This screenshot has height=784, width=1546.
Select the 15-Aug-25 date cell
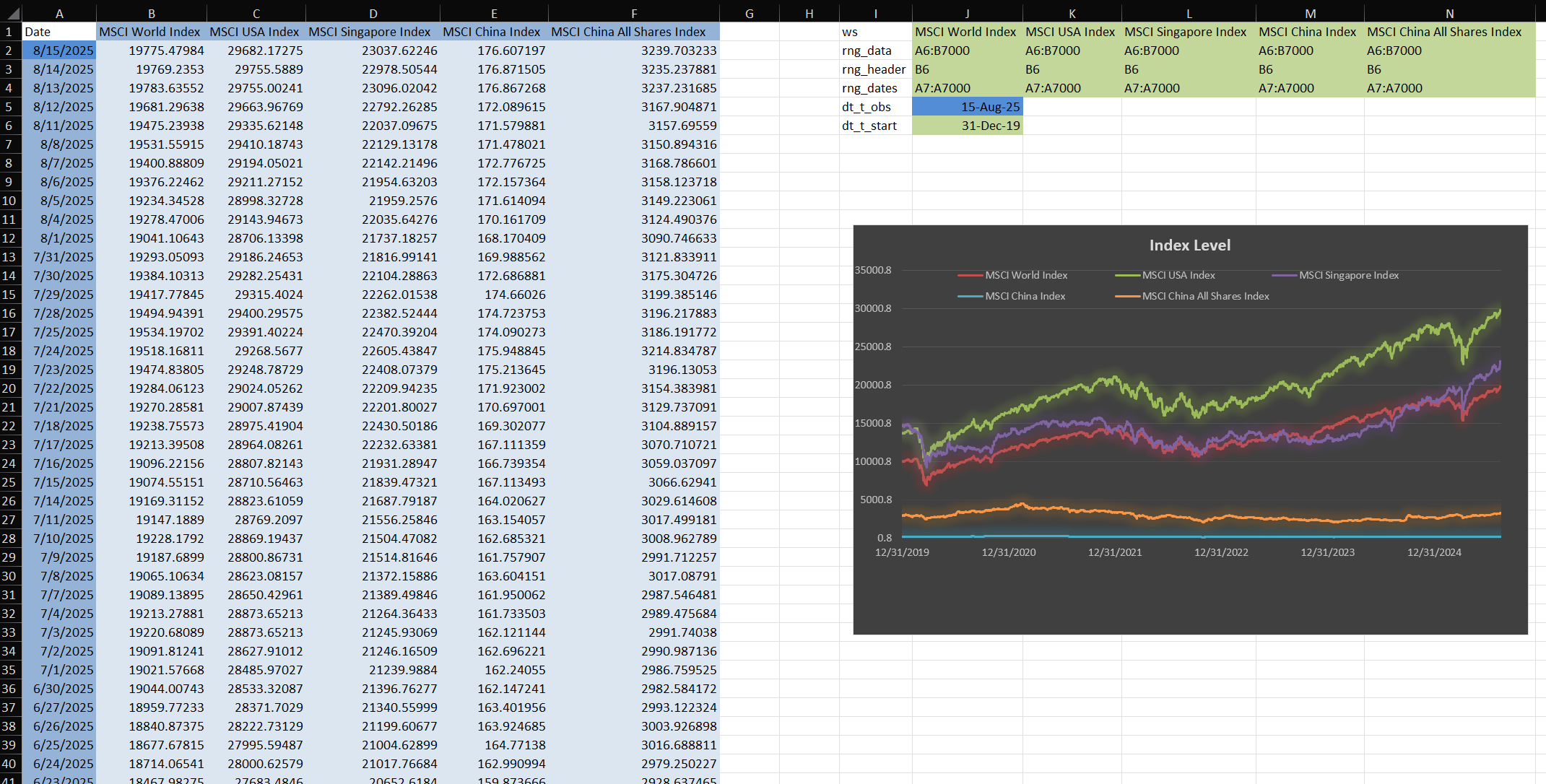[968, 107]
